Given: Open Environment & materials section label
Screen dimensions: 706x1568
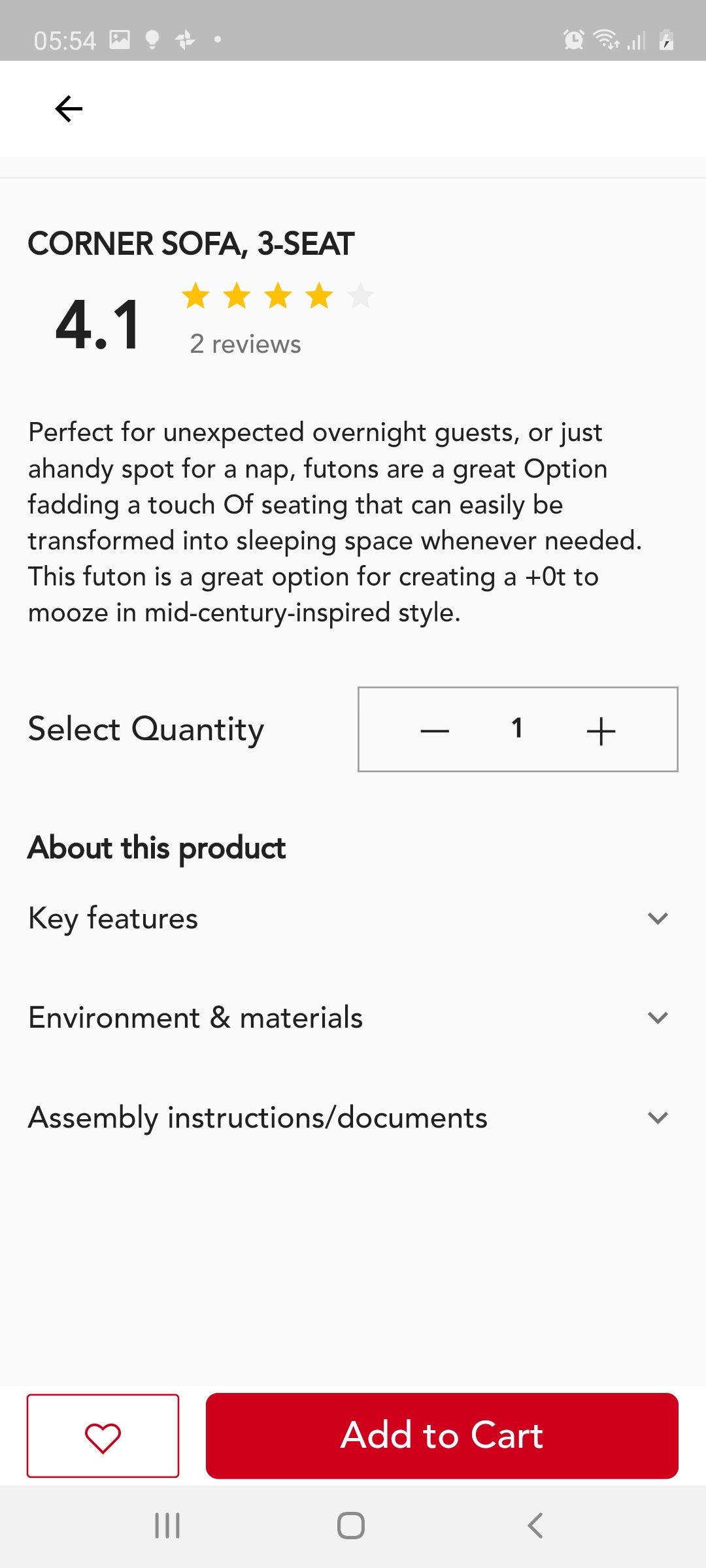Looking at the screenshot, I should pyautogui.click(x=195, y=1018).
